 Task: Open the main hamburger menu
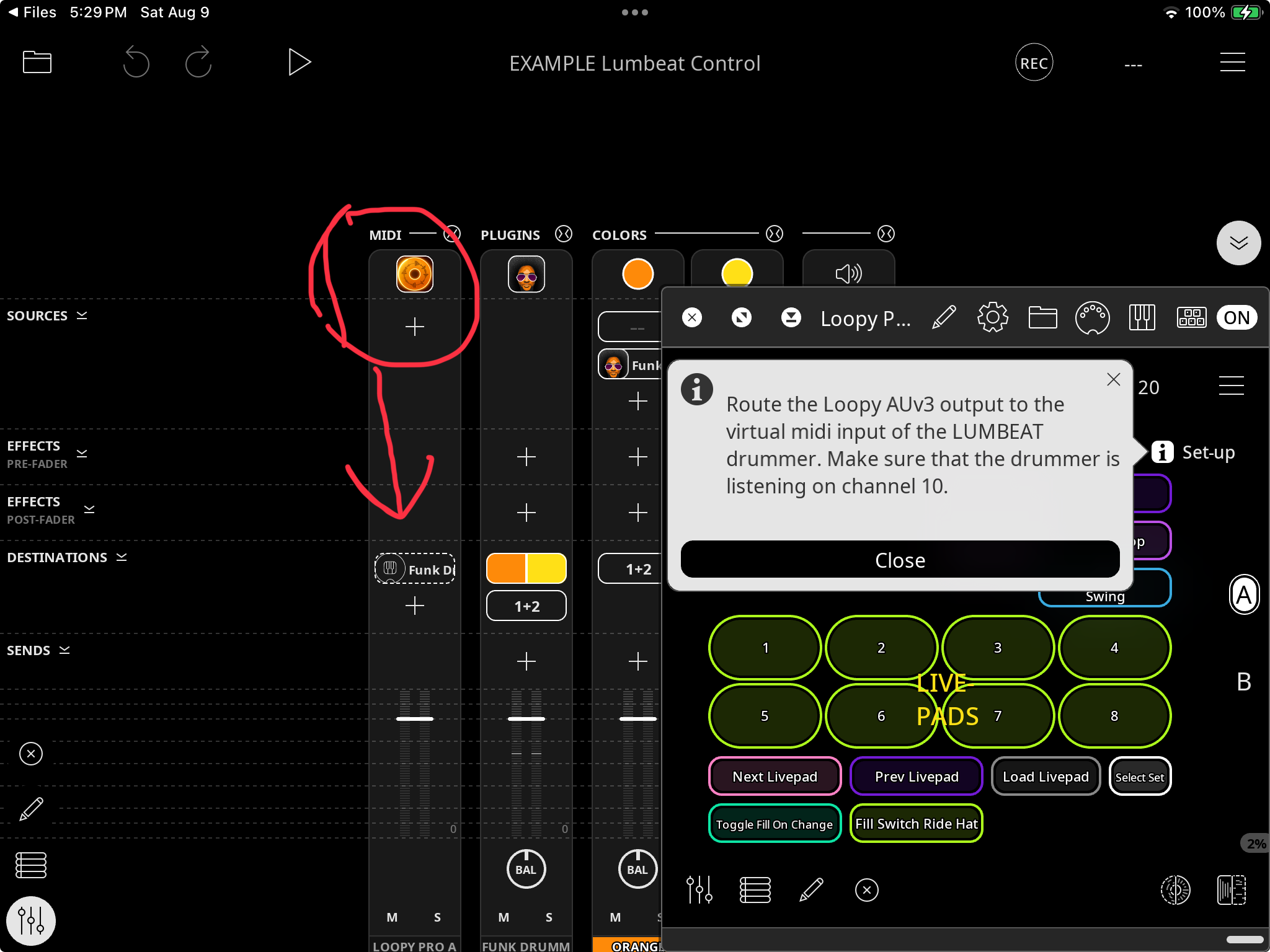click(1232, 62)
